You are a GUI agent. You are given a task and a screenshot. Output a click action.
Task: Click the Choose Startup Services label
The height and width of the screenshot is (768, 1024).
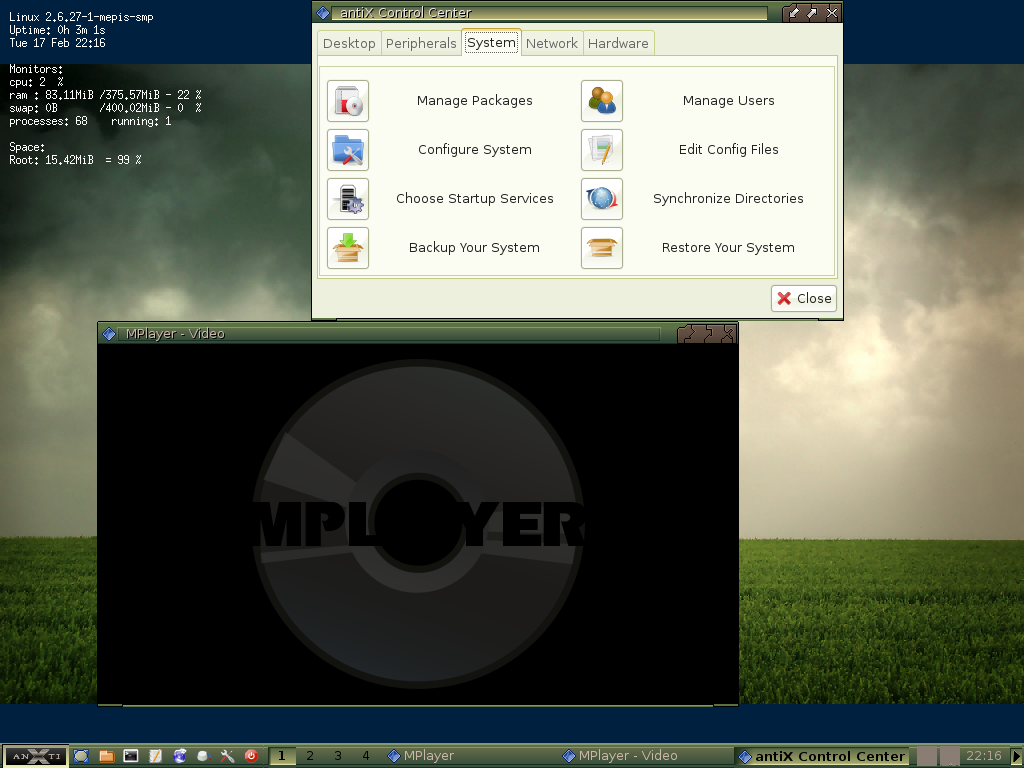point(475,199)
